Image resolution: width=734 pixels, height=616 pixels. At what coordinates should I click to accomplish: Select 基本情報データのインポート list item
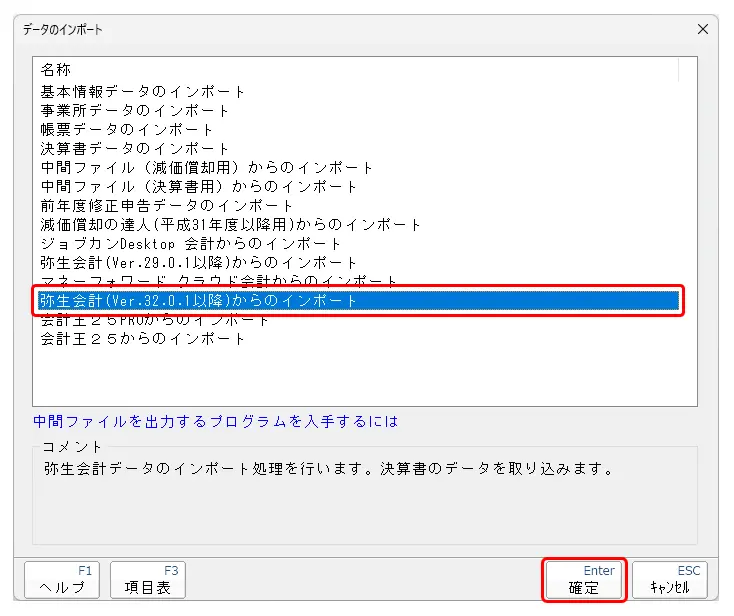143,91
